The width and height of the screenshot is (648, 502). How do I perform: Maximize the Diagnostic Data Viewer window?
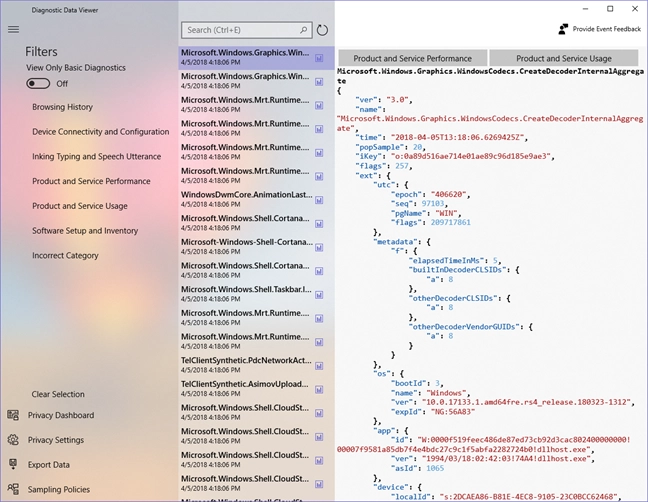(610, 9)
